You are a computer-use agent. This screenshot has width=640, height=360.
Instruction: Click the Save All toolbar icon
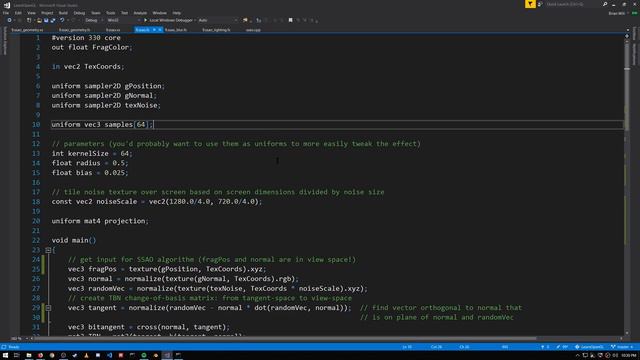(53, 20)
